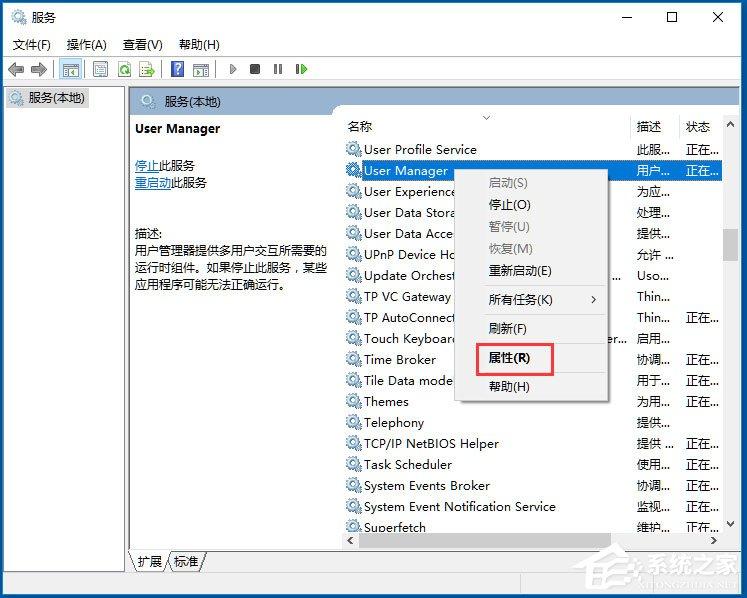
Task: Click the horizontal scrollbar left arrow
Action: tap(351, 540)
